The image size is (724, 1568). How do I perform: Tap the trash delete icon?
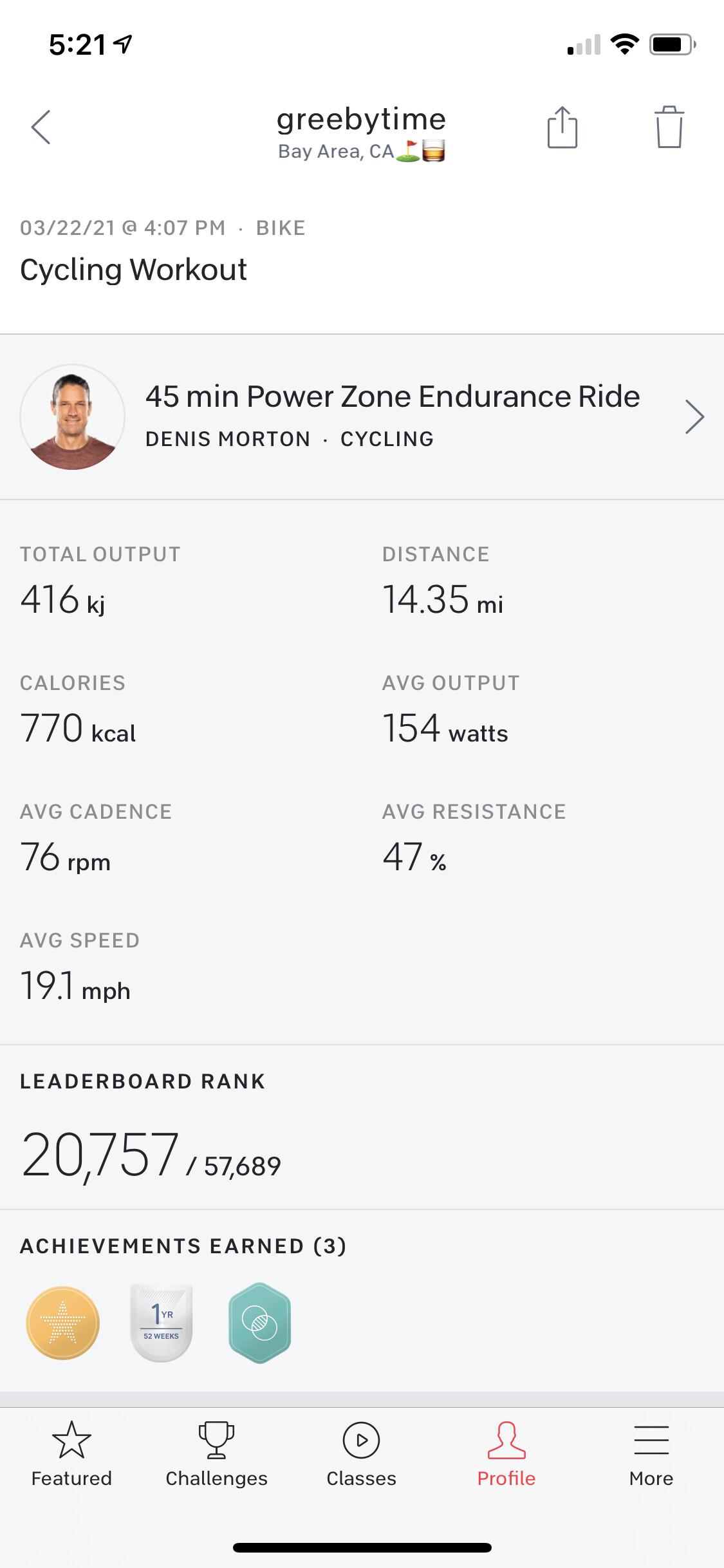(x=669, y=127)
